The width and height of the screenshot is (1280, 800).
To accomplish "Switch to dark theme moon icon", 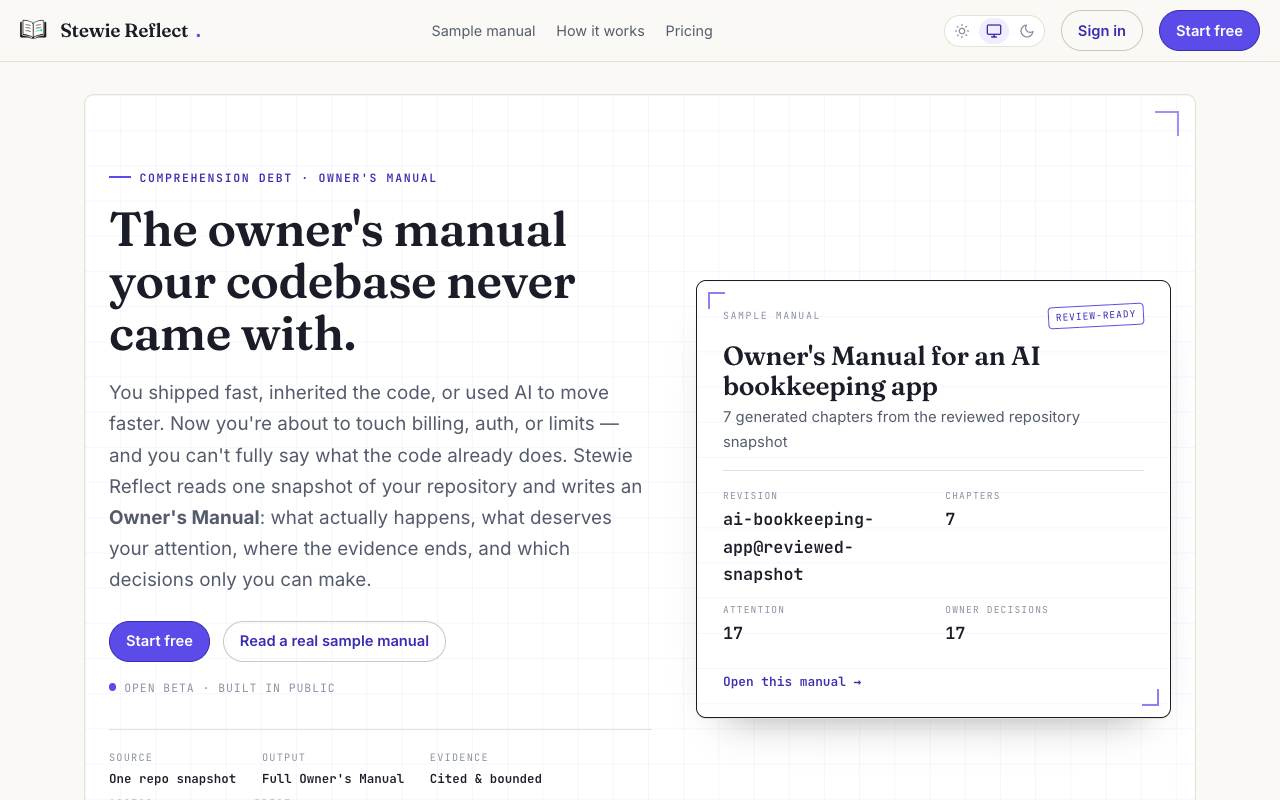I will pos(1027,31).
